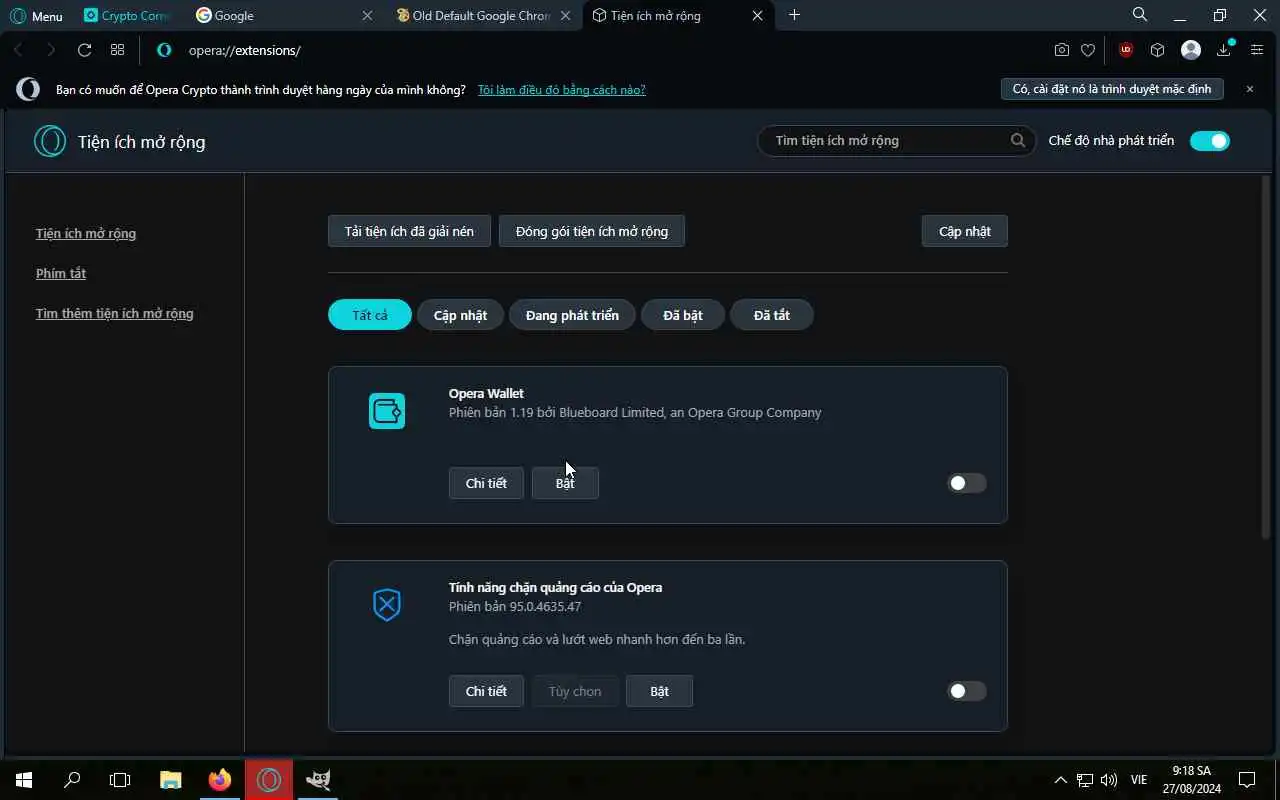This screenshot has width=1280, height=800.
Task: Open the Windows notification center icon
Action: [x=1247, y=780]
